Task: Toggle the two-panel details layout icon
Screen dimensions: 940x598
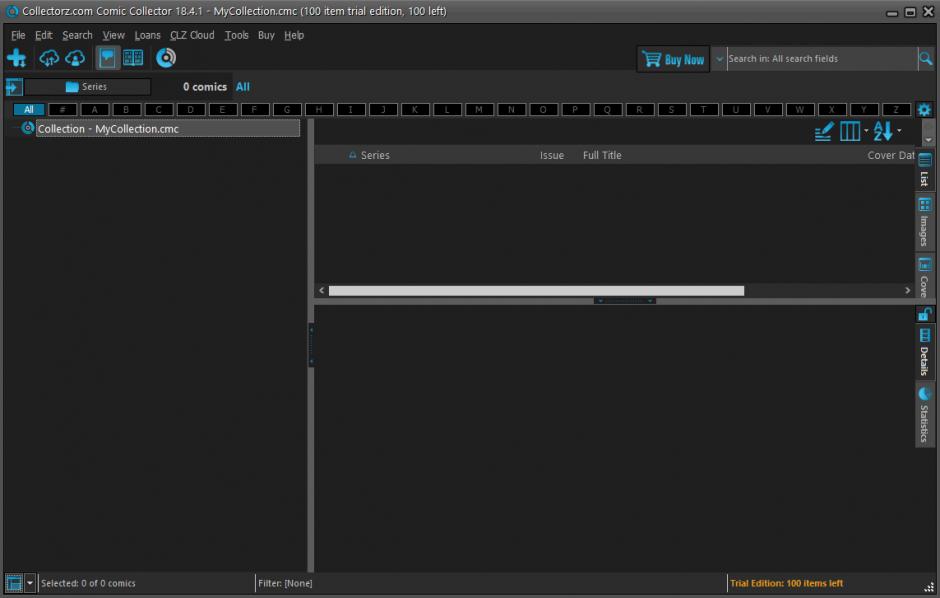Action: coord(133,58)
